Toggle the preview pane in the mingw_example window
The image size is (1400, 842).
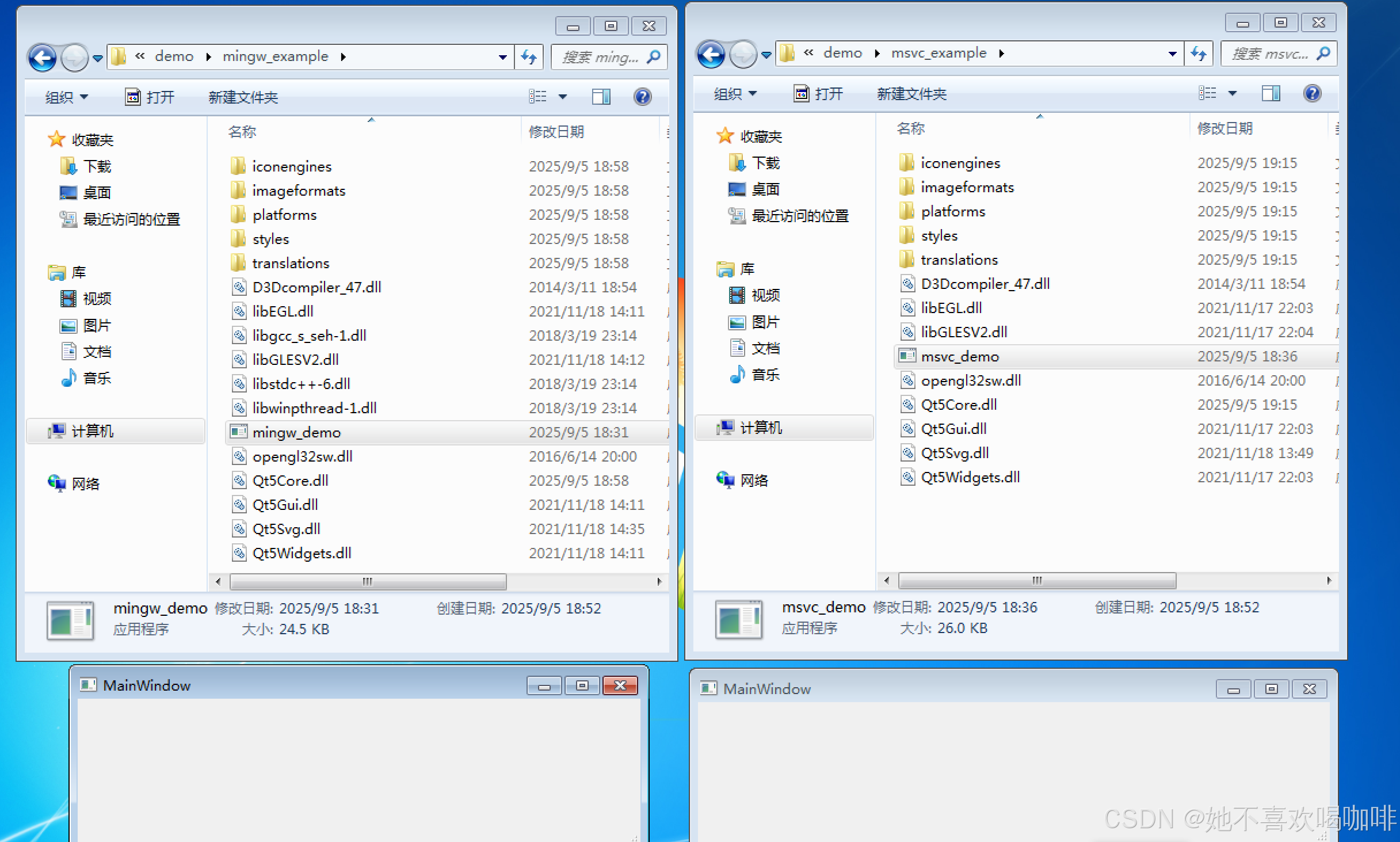click(x=601, y=97)
